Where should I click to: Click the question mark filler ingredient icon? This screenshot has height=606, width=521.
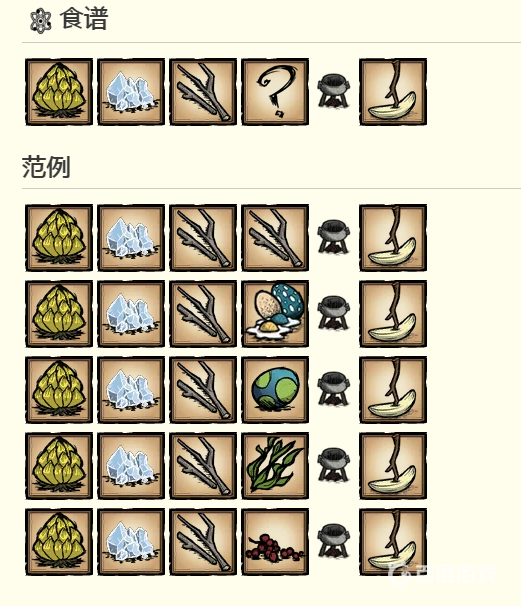[x=275, y=92]
